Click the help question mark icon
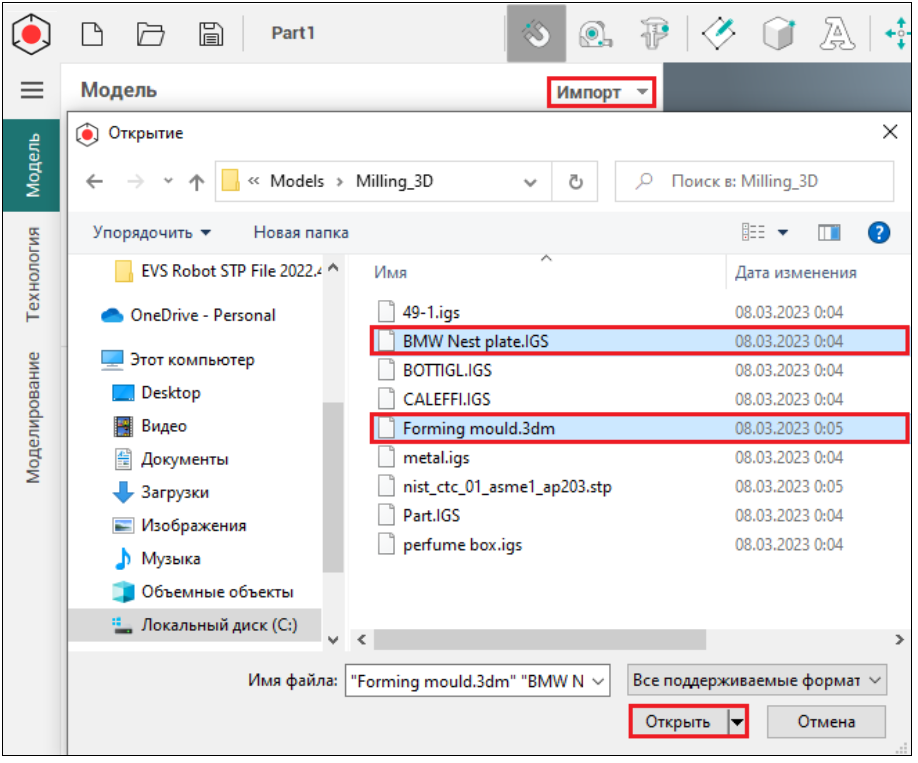This screenshot has width=918, height=763. tap(879, 233)
